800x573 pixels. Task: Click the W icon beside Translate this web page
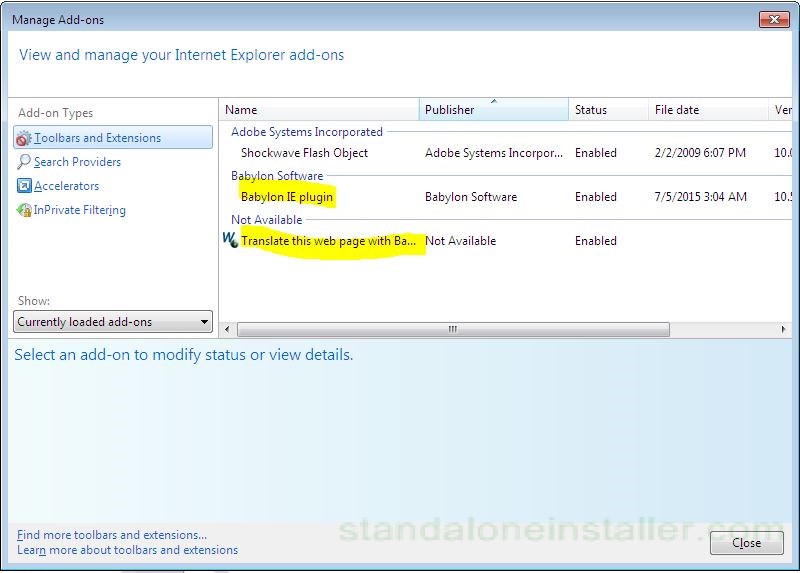point(230,240)
